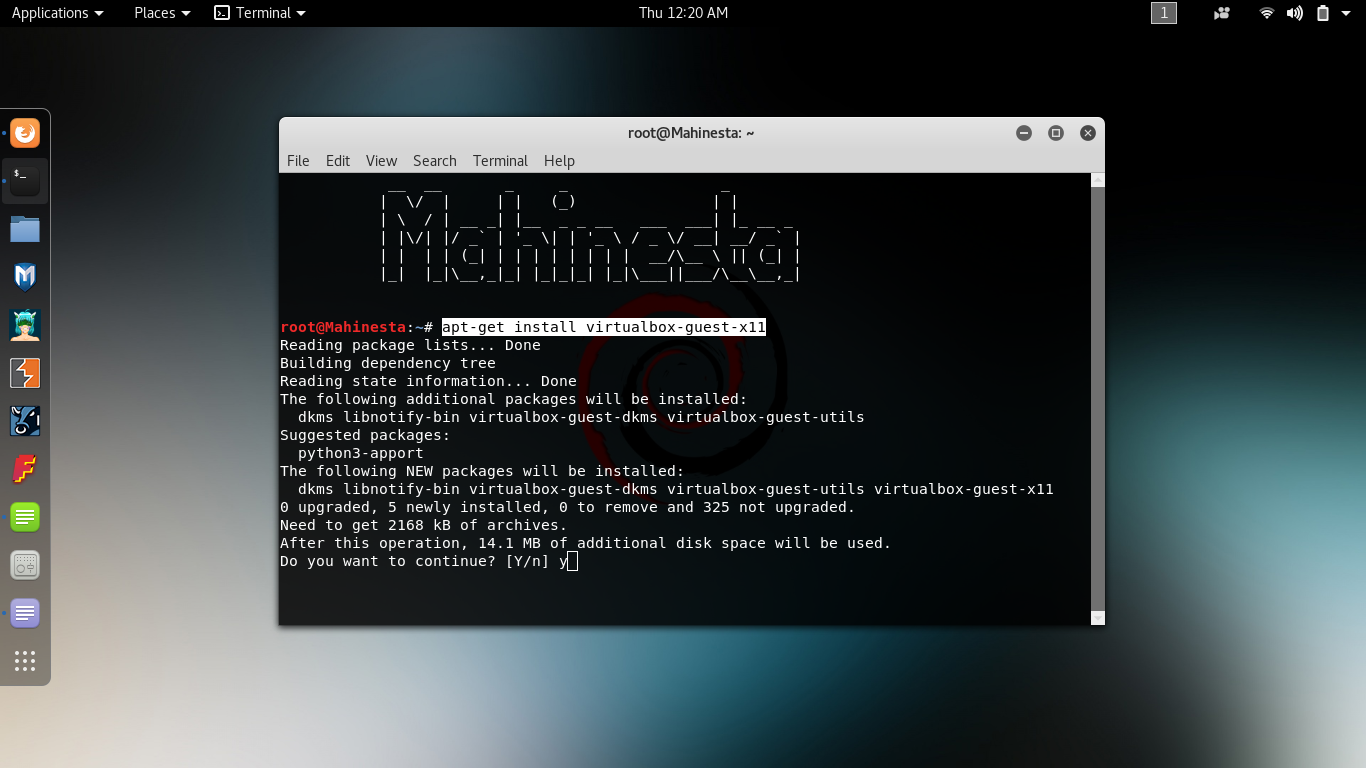Launch Armitage from the dock
Screen dimensions: 1366x768
click(25, 325)
